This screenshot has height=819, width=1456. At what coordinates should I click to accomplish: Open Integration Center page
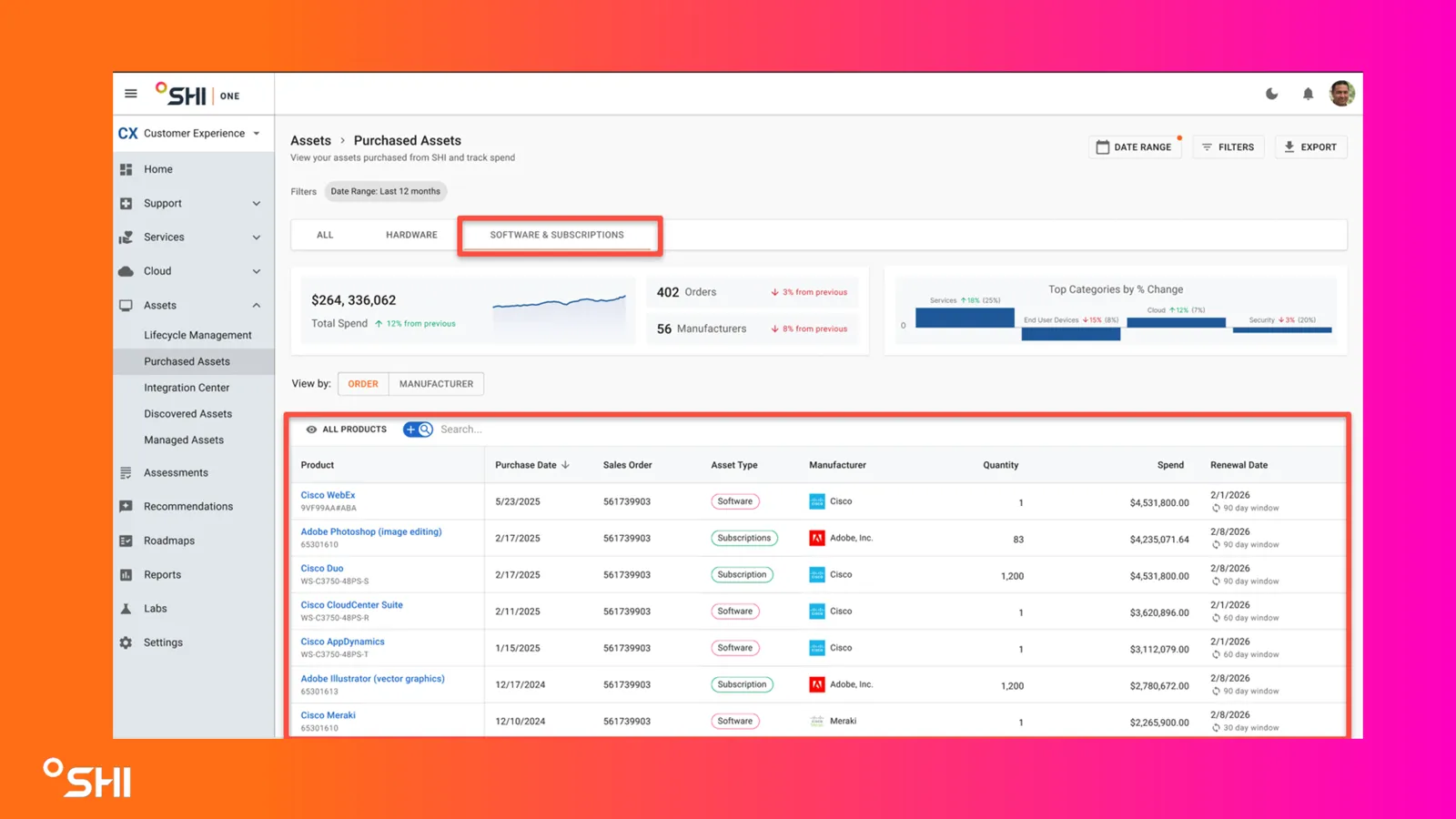click(x=187, y=388)
